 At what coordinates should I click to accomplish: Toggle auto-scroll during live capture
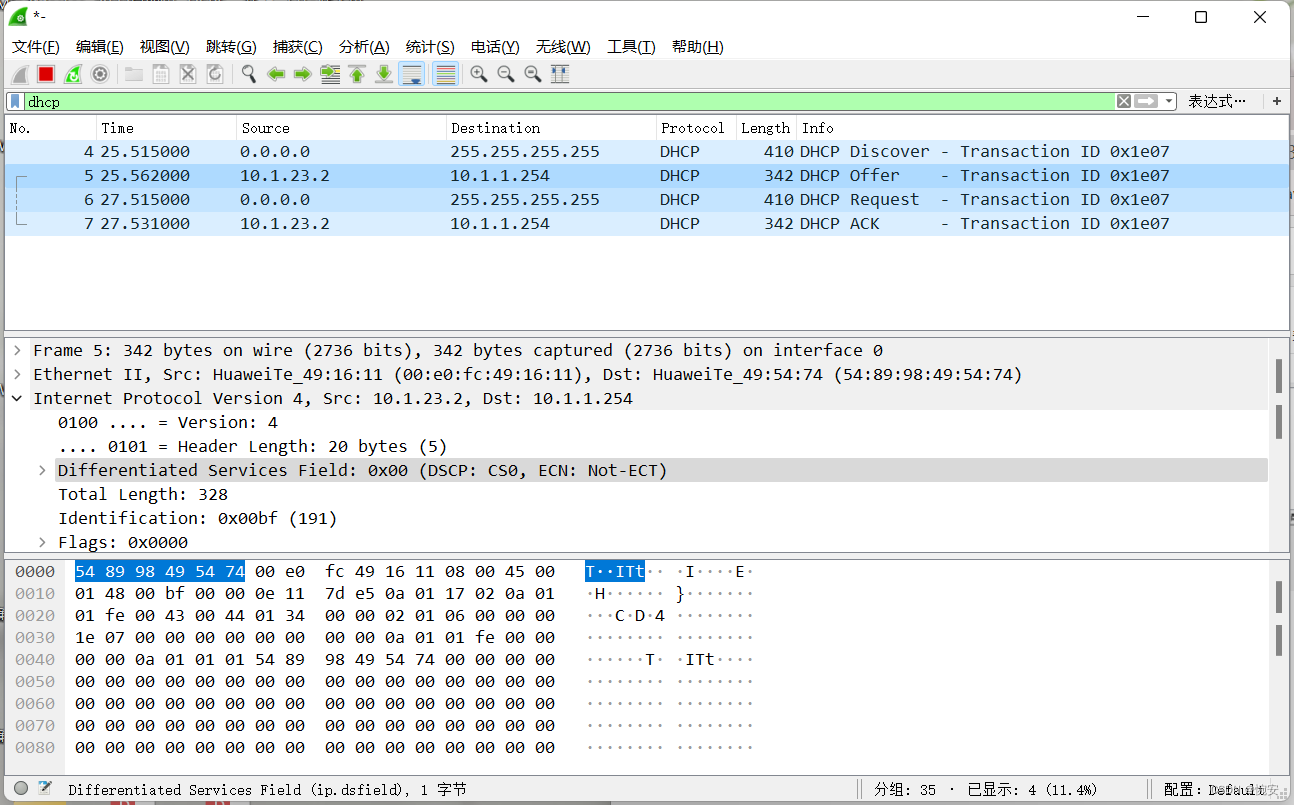coord(411,74)
